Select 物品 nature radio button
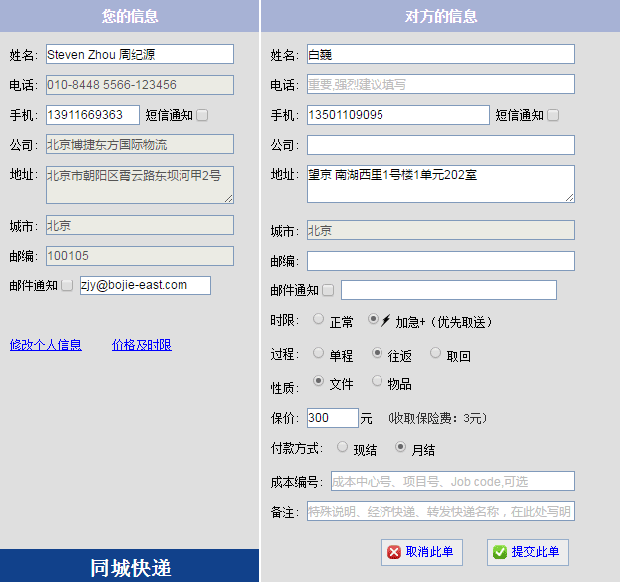The image size is (620, 582). pos(377,381)
